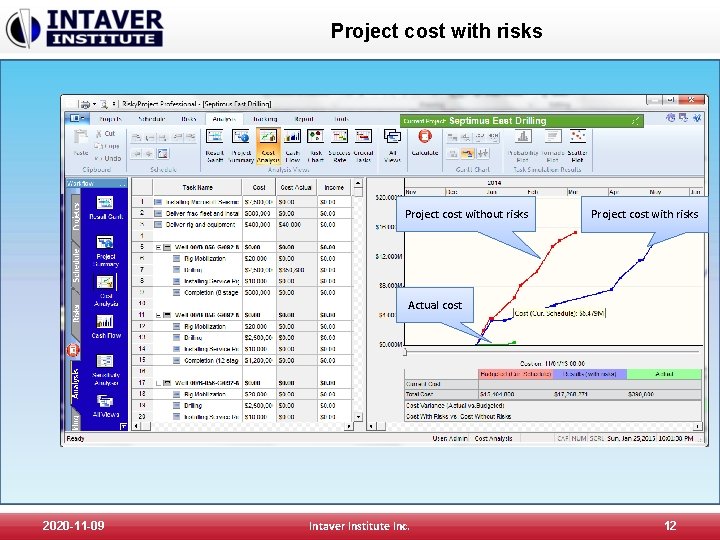The height and width of the screenshot is (540, 720).
Task: Close the green Current Project banner
Action: (635, 121)
